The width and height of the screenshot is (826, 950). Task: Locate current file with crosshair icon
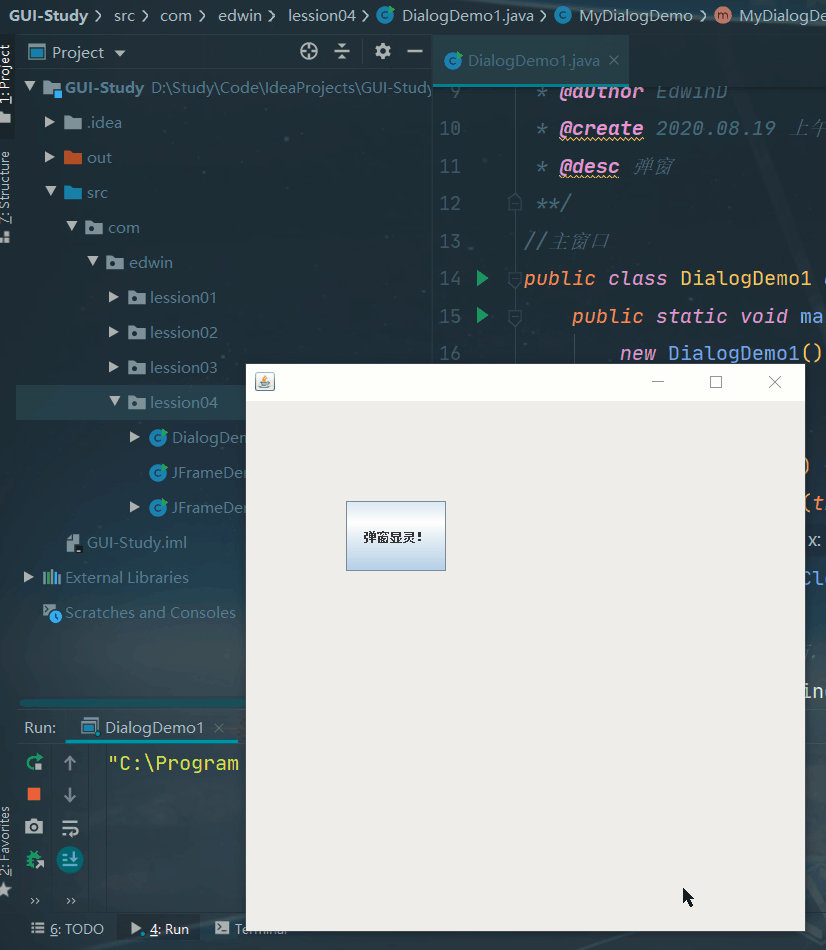pos(309,52)
